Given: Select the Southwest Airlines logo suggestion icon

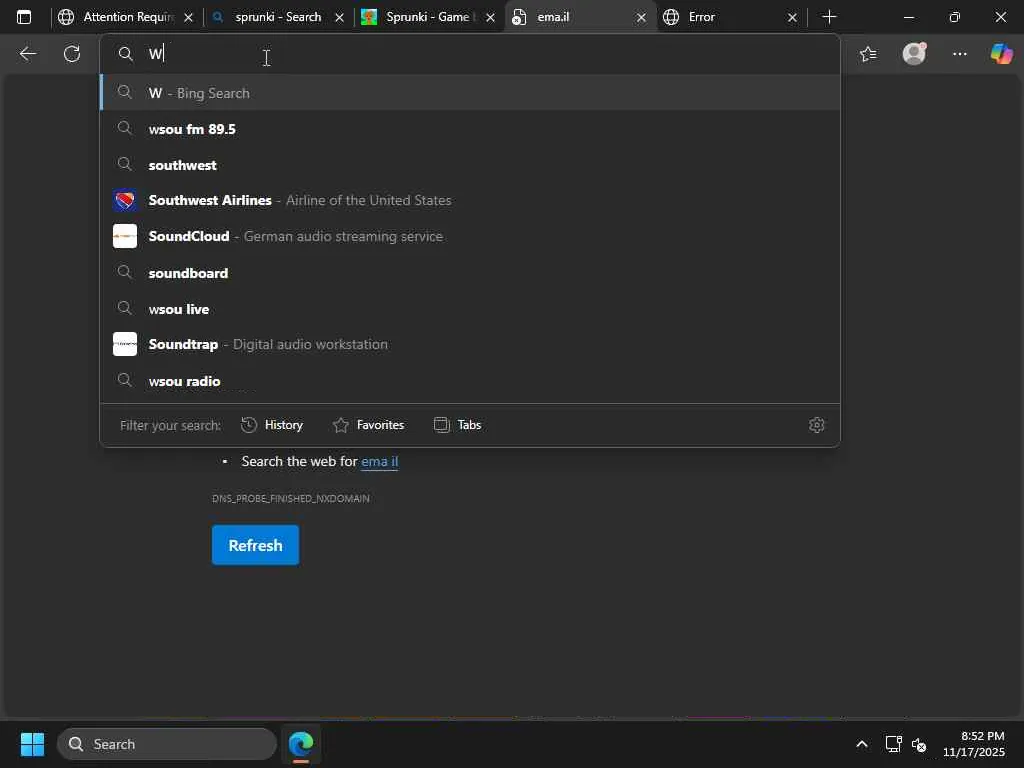Looking at the screenshot, I should click(x=125, y=200).
